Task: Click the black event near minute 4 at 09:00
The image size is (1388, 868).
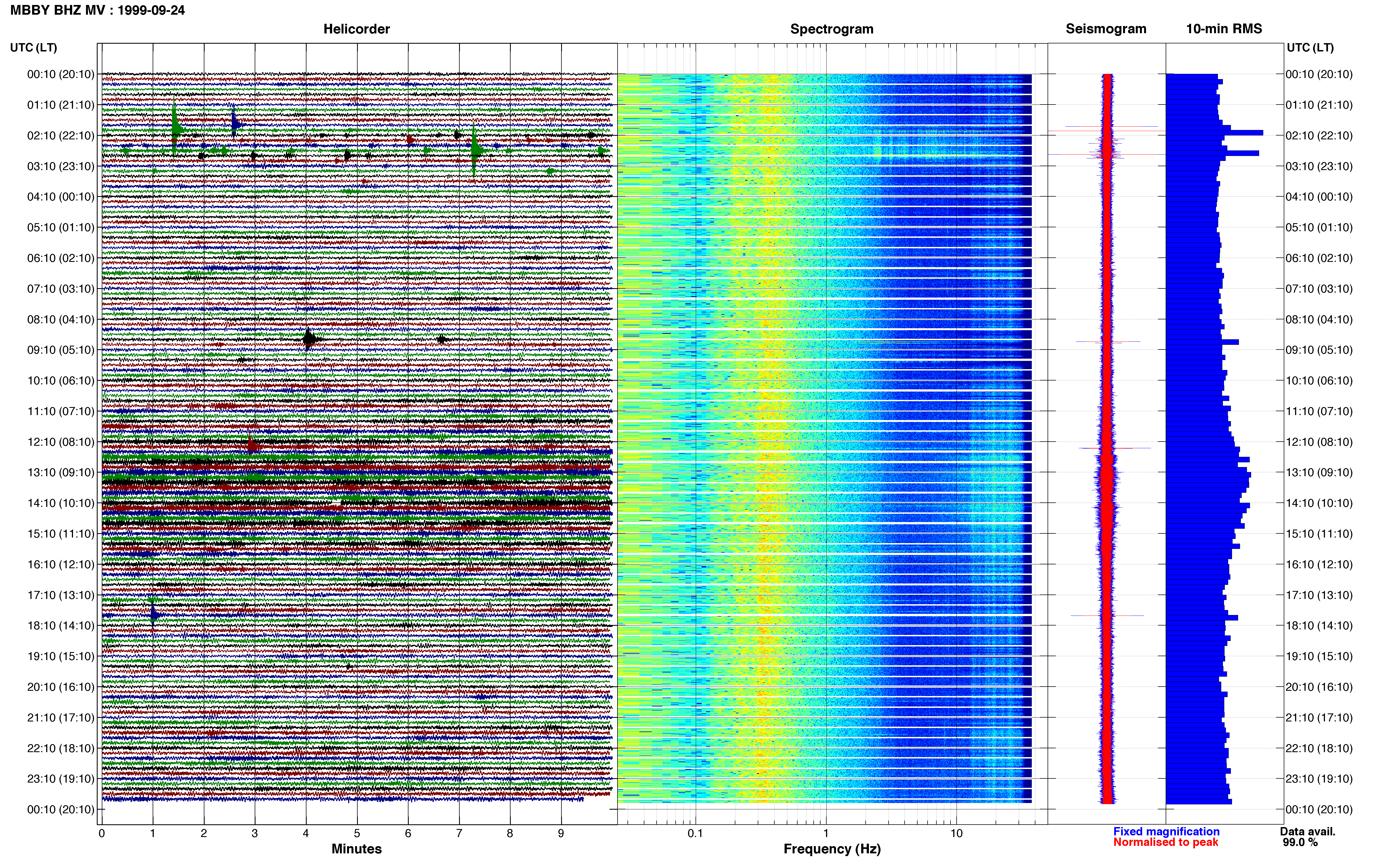Action: [309, 339]
